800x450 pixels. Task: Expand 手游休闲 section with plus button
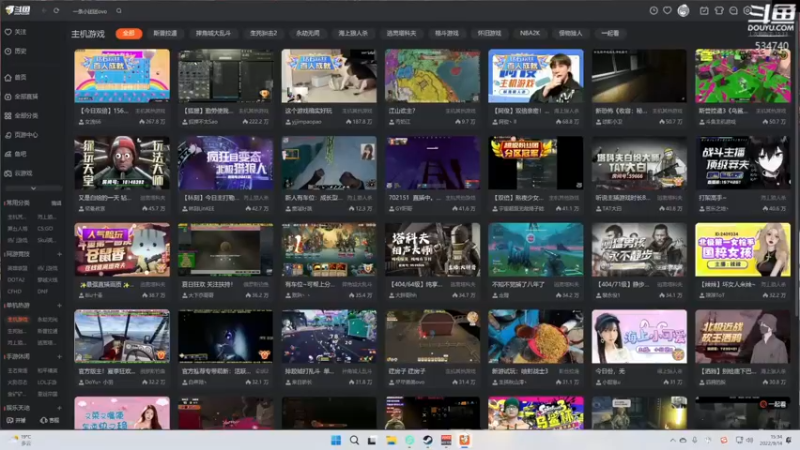[x=59, y=357]
